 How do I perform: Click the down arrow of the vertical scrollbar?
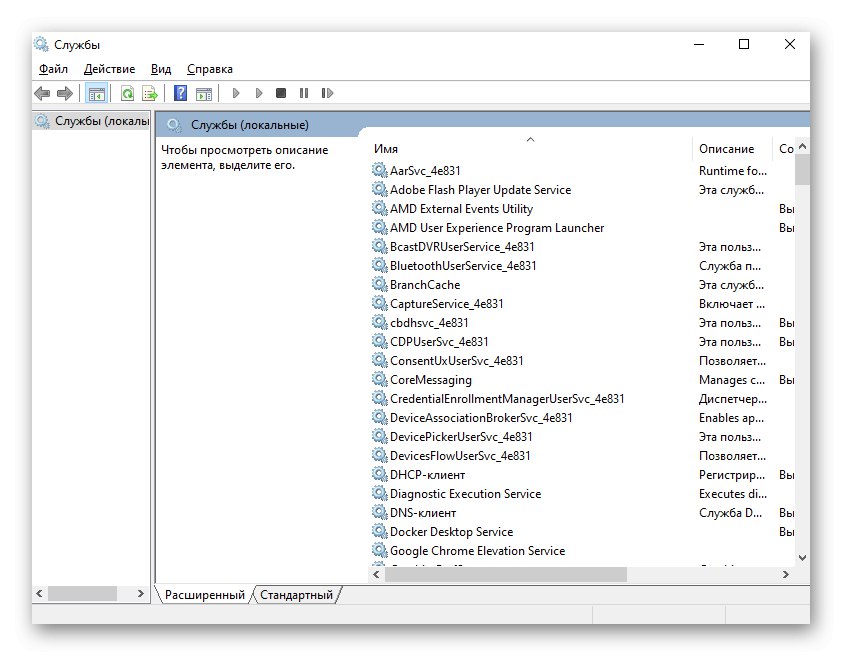coord(801,558)
